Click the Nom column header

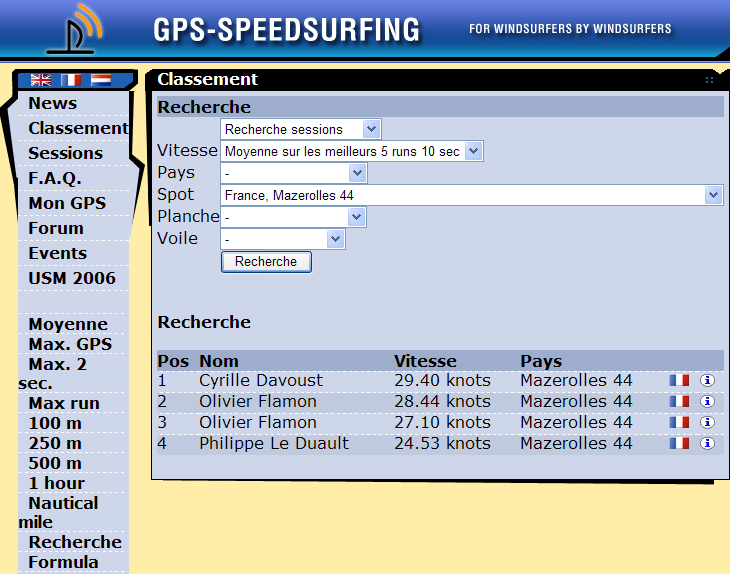coord(219,361)
